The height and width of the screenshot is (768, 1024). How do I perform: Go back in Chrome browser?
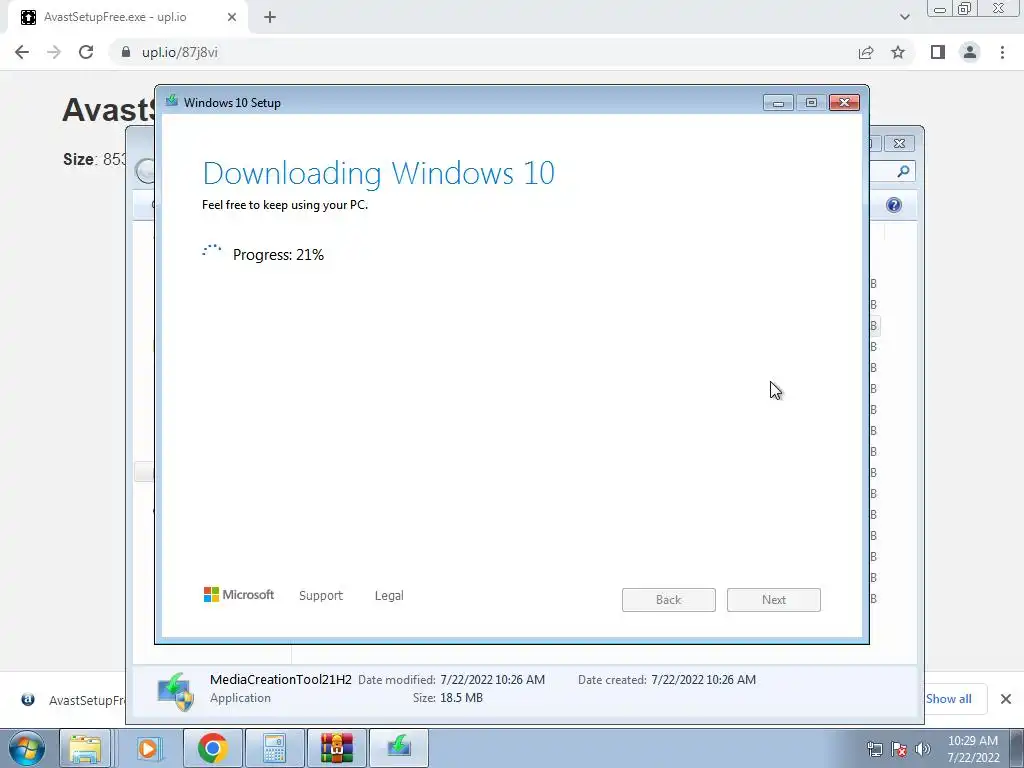[x=22, y=52]
